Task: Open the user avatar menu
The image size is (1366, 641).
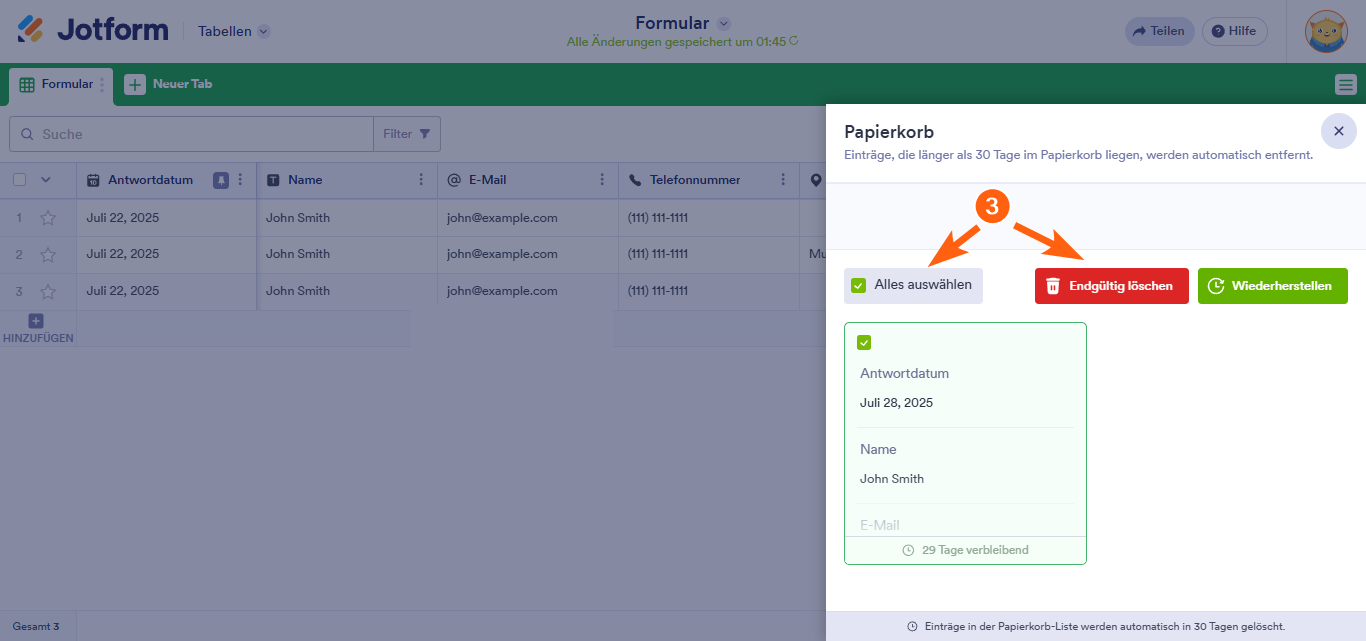Action: (x=1326, y=31)
